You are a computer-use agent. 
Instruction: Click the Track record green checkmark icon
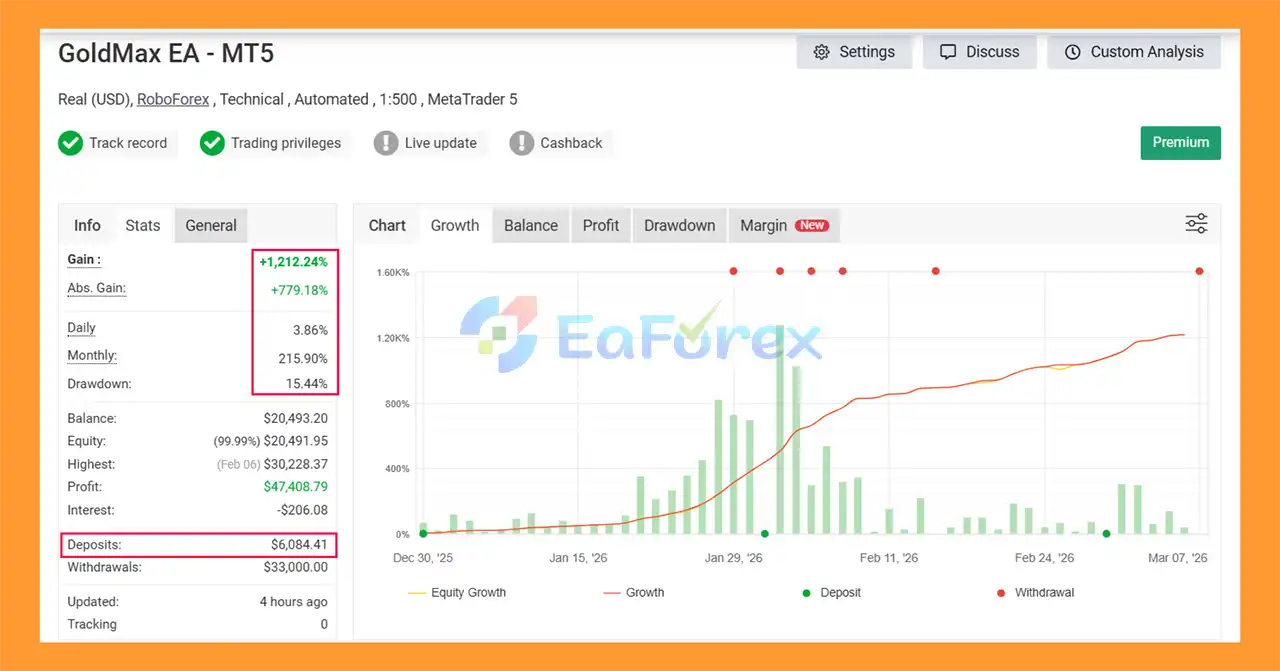pyautogui.click(x=70, y=143)
